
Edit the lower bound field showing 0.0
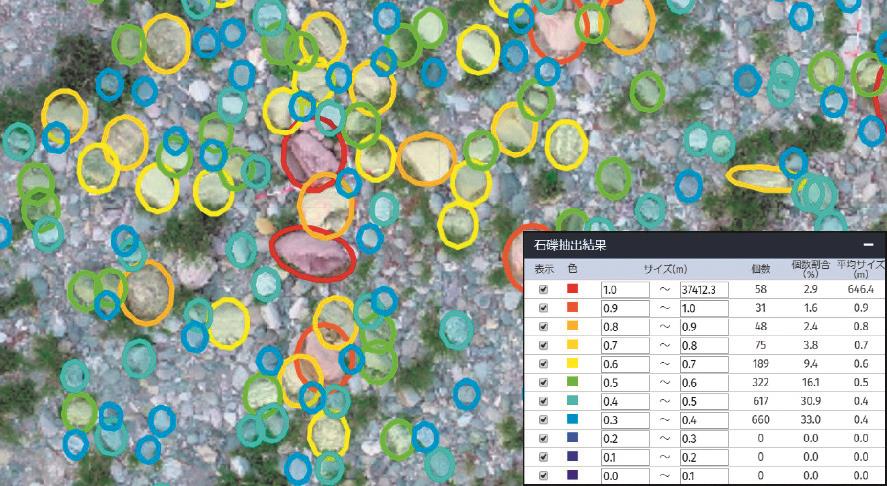coord(625,475)
